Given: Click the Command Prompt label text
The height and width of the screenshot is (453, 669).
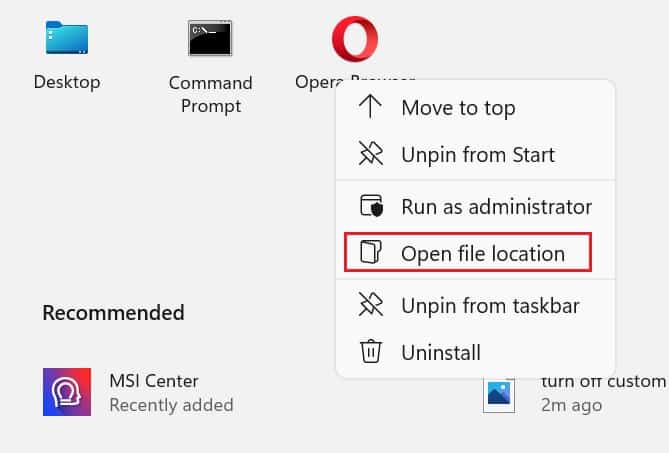Looking at the screenshot, I should 211,94.
